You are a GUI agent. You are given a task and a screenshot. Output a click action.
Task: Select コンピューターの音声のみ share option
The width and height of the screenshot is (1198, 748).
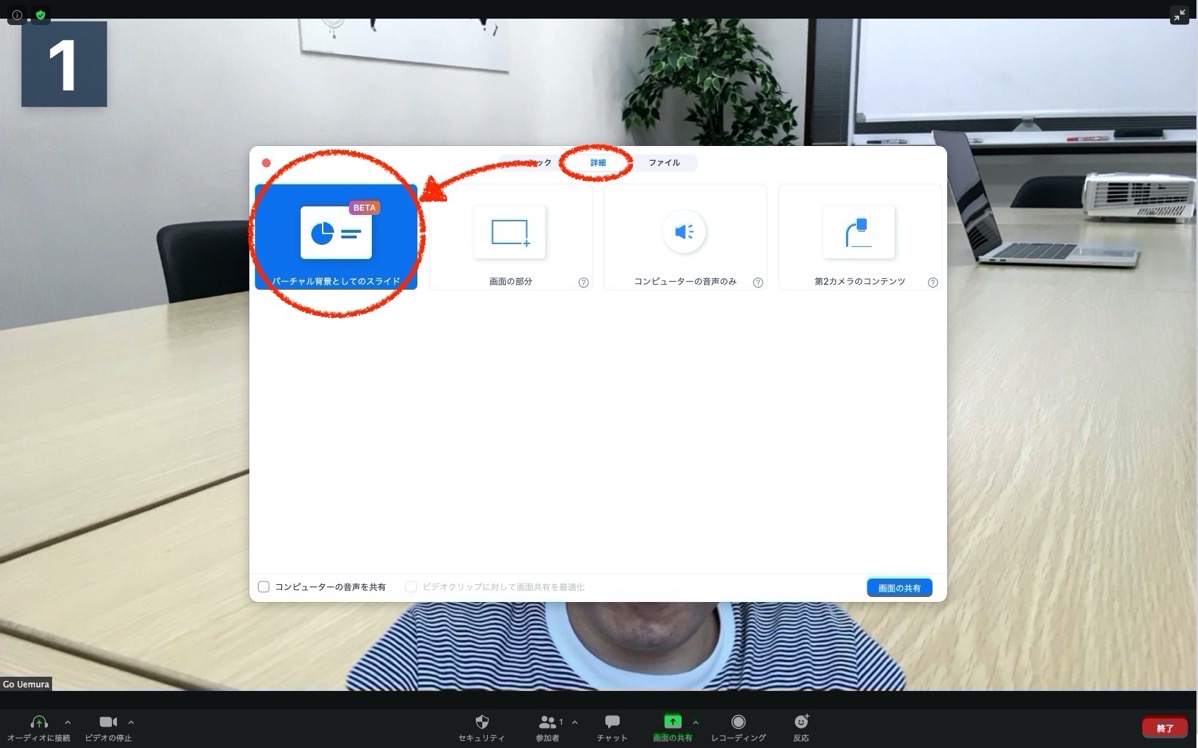coord(685,237)
